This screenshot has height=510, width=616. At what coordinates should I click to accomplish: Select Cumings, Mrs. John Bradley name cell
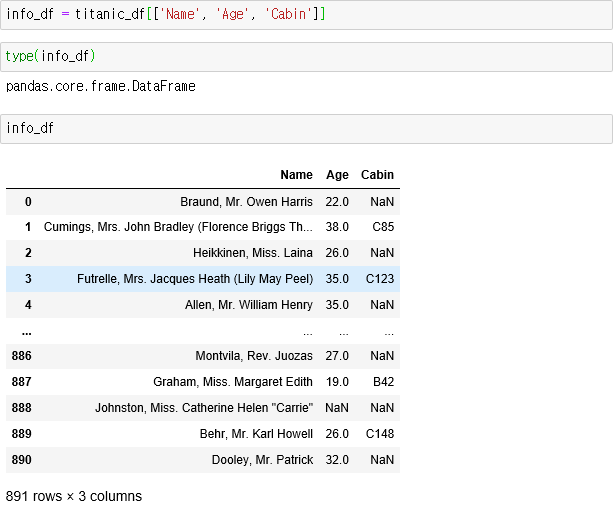pyautogui.click(x=178, y=227)
